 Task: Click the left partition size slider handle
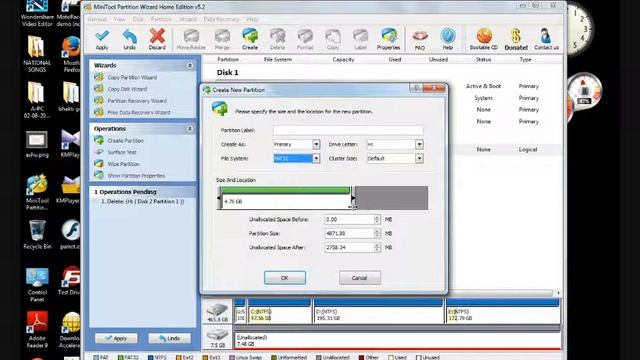point(220,198)
